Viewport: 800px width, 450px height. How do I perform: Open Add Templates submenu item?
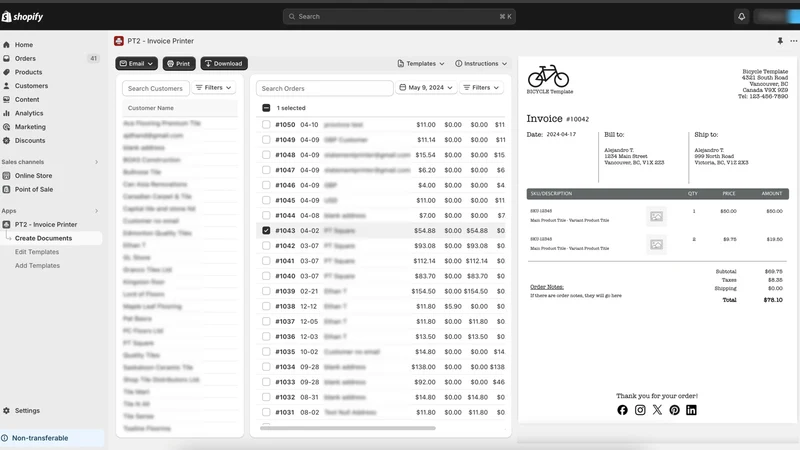37,266
